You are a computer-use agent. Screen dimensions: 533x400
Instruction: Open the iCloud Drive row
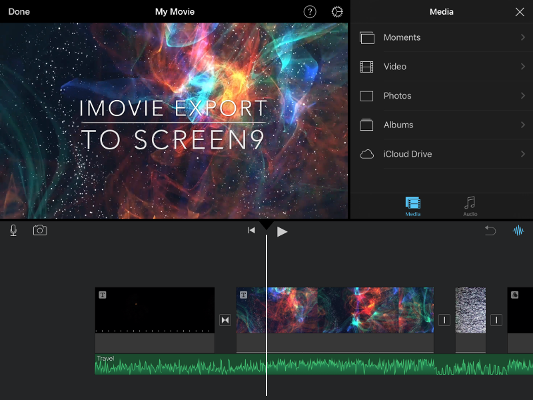442,154
